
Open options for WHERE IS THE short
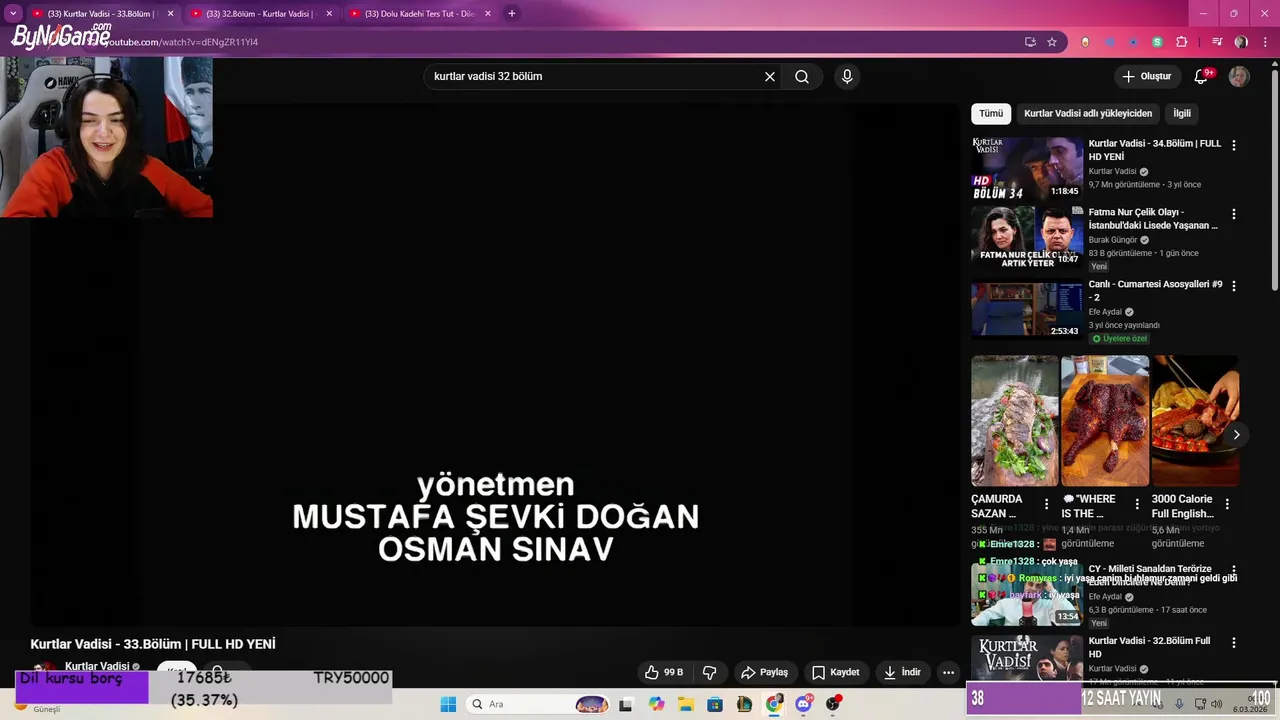[x=1136, y=504]
